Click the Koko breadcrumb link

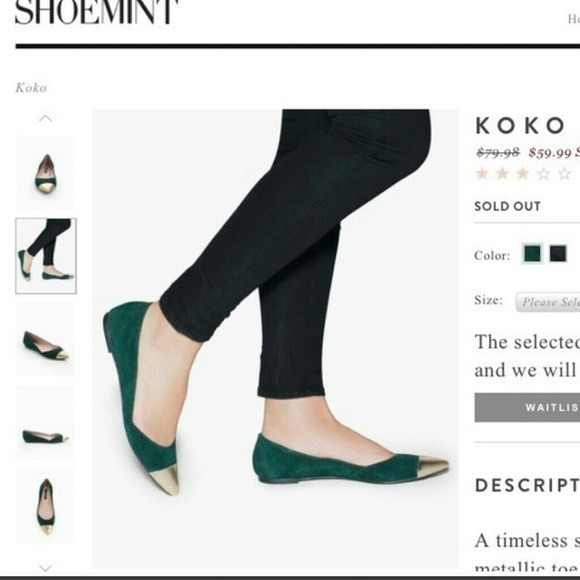click(x=31, y=88)
